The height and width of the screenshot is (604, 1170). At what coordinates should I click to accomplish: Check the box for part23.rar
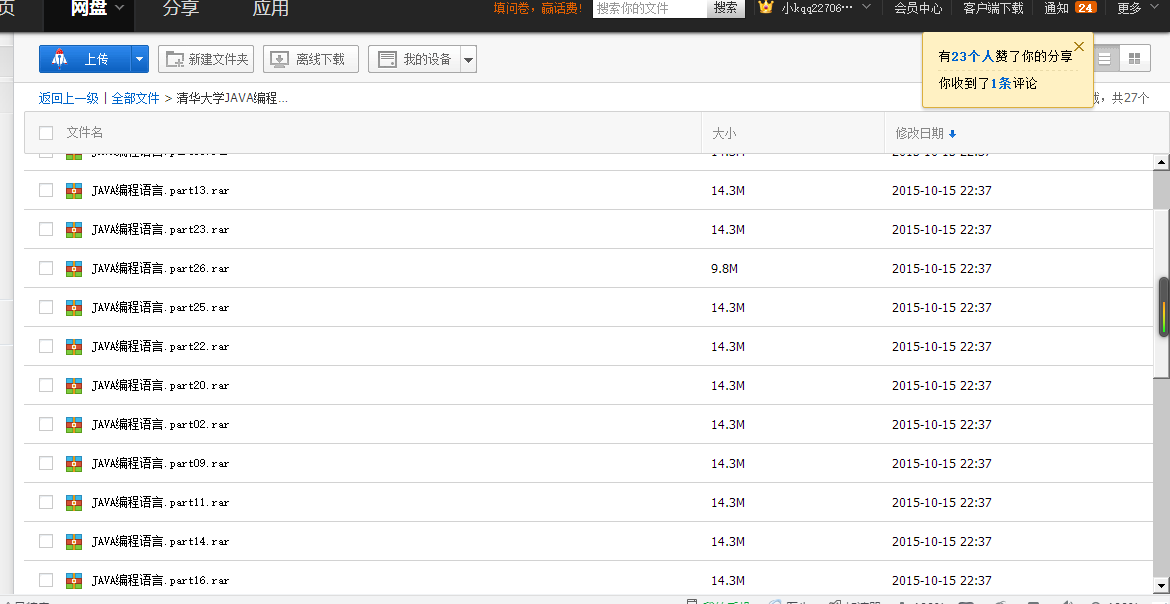[46, 229]
